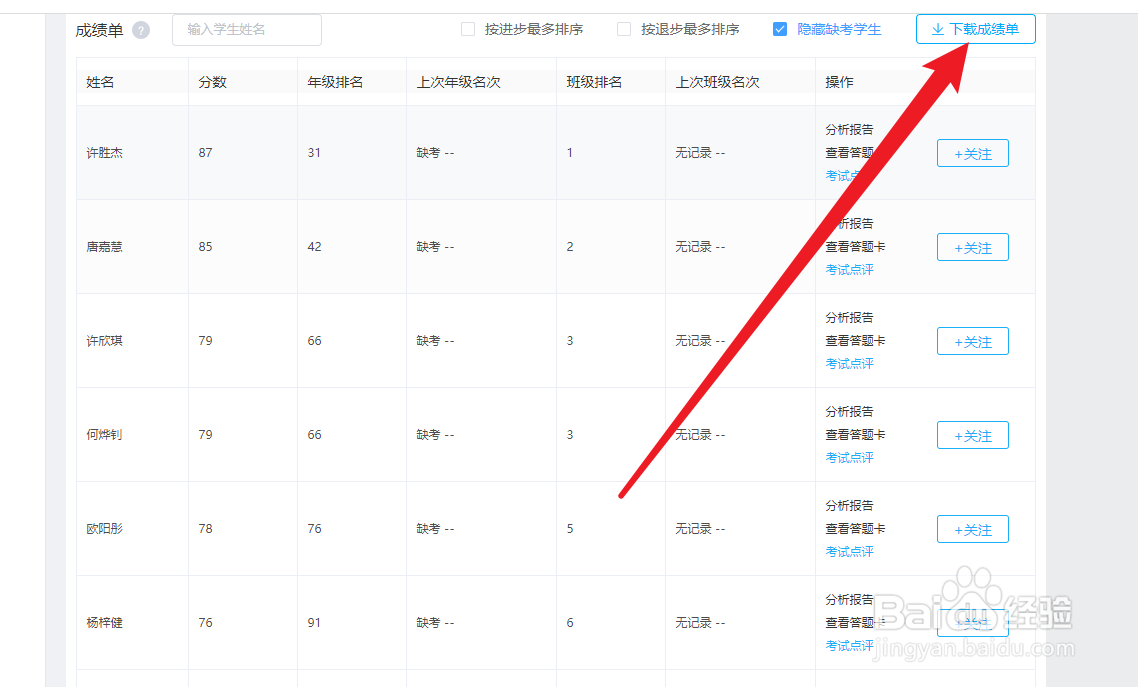Open 分析报告 for 欧阳彤
This screenshot has width=1138, height=687.
pyautogui.click(x=849, y=506)
